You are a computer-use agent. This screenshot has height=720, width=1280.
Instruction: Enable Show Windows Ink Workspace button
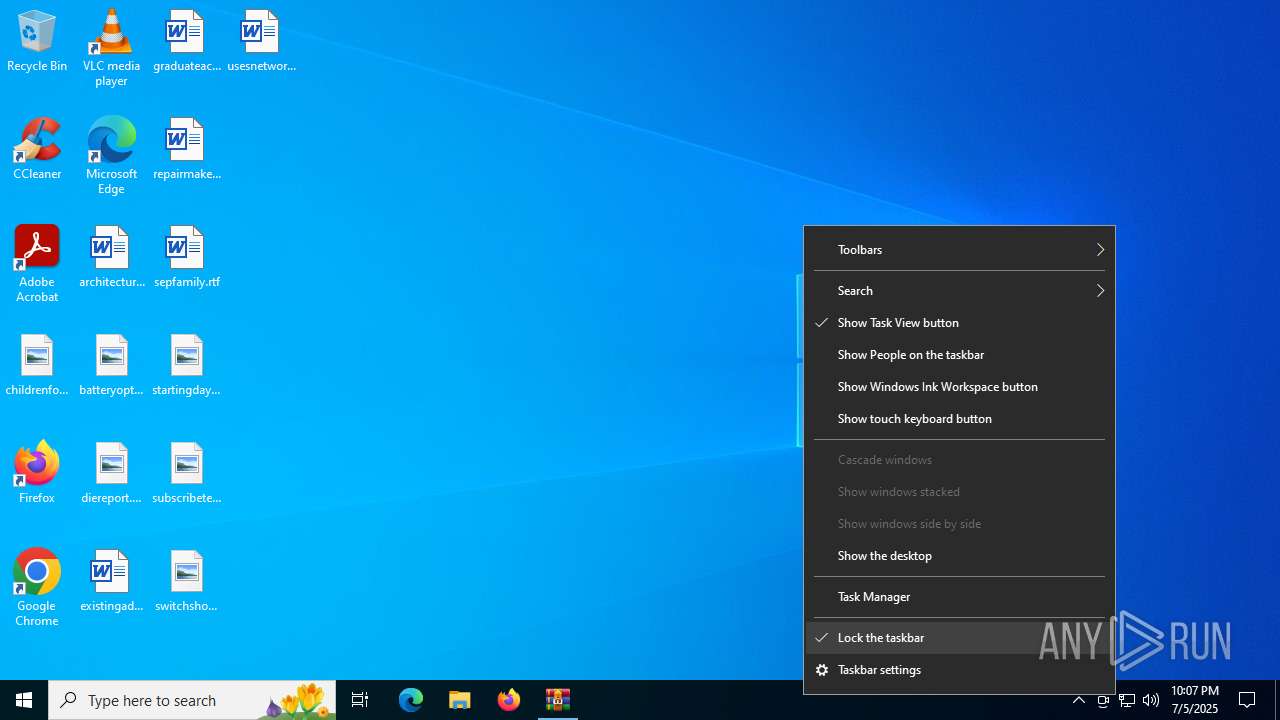click(960, 387)
